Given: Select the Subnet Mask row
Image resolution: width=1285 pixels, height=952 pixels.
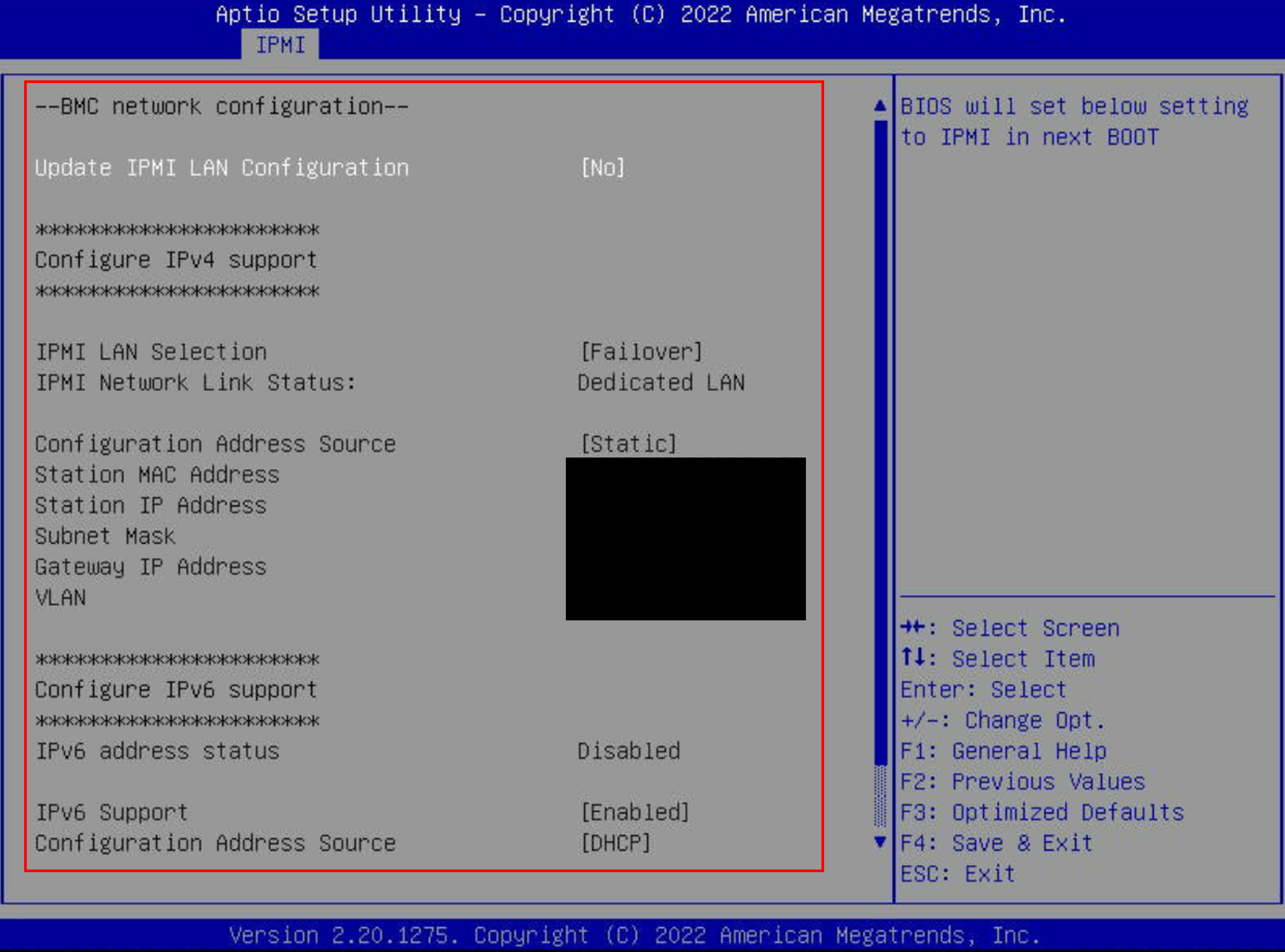Looking at the screenshot, I should [106, 536].
